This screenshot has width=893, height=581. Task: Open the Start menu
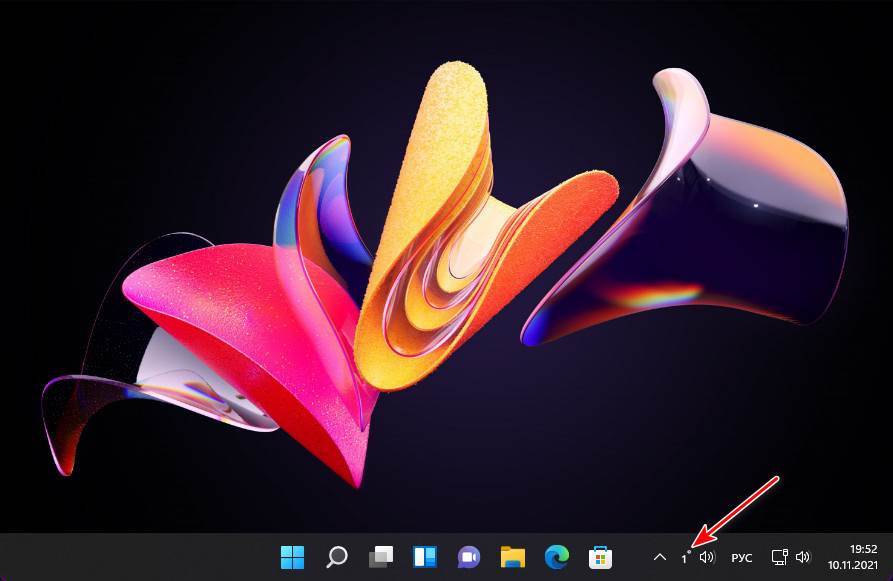pos(293,557)
